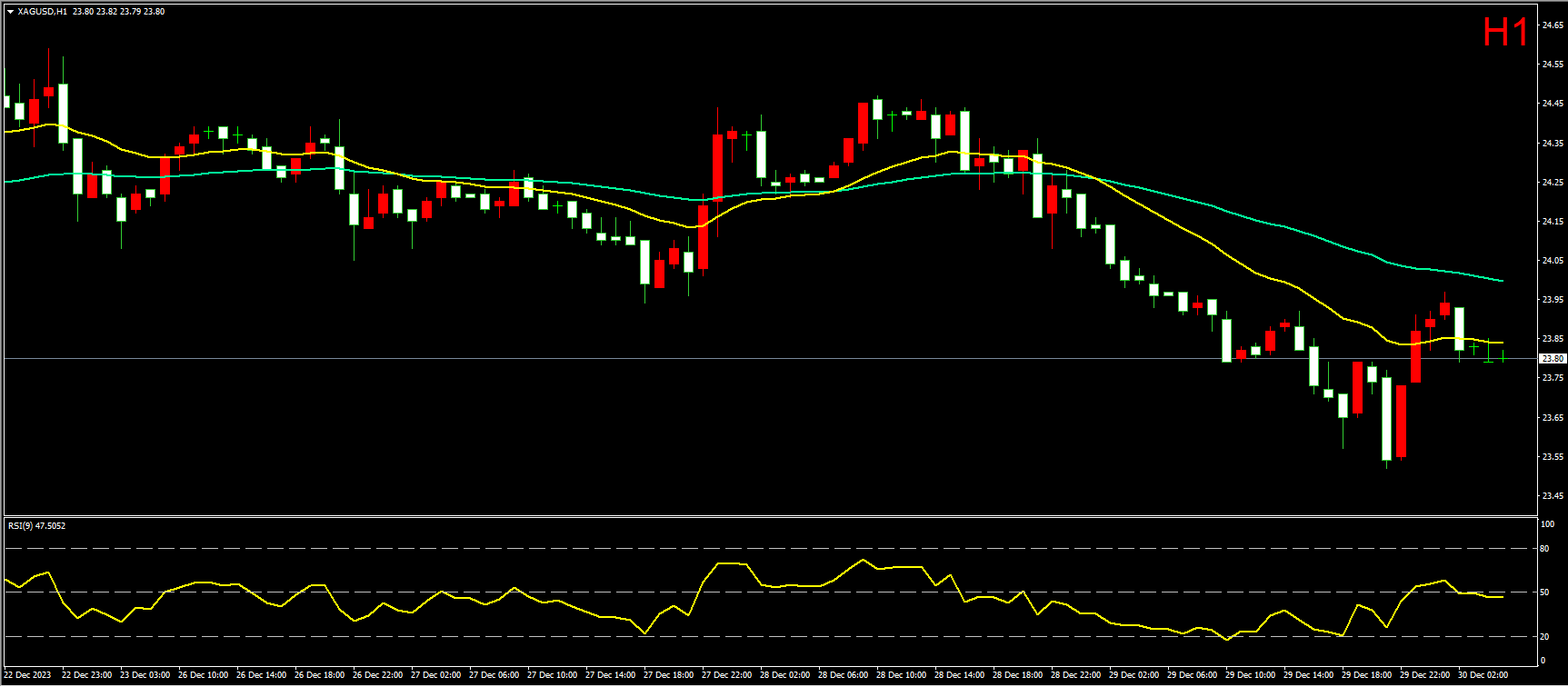Click the 29 Dec 06:00 time label
The height and width of the screenshot is (687, 1568).
pyautogui.click(x=1192, y=675)
